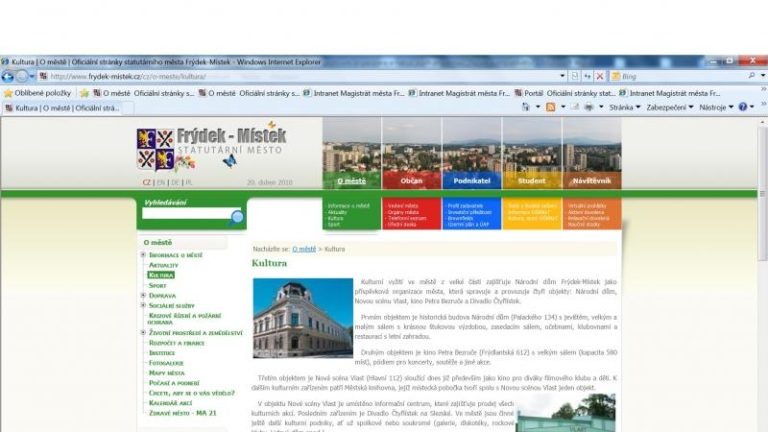This screenshot has height=432, width=768.
Task: Click the RSS feeds icon
Action: (x=551, y=107)
